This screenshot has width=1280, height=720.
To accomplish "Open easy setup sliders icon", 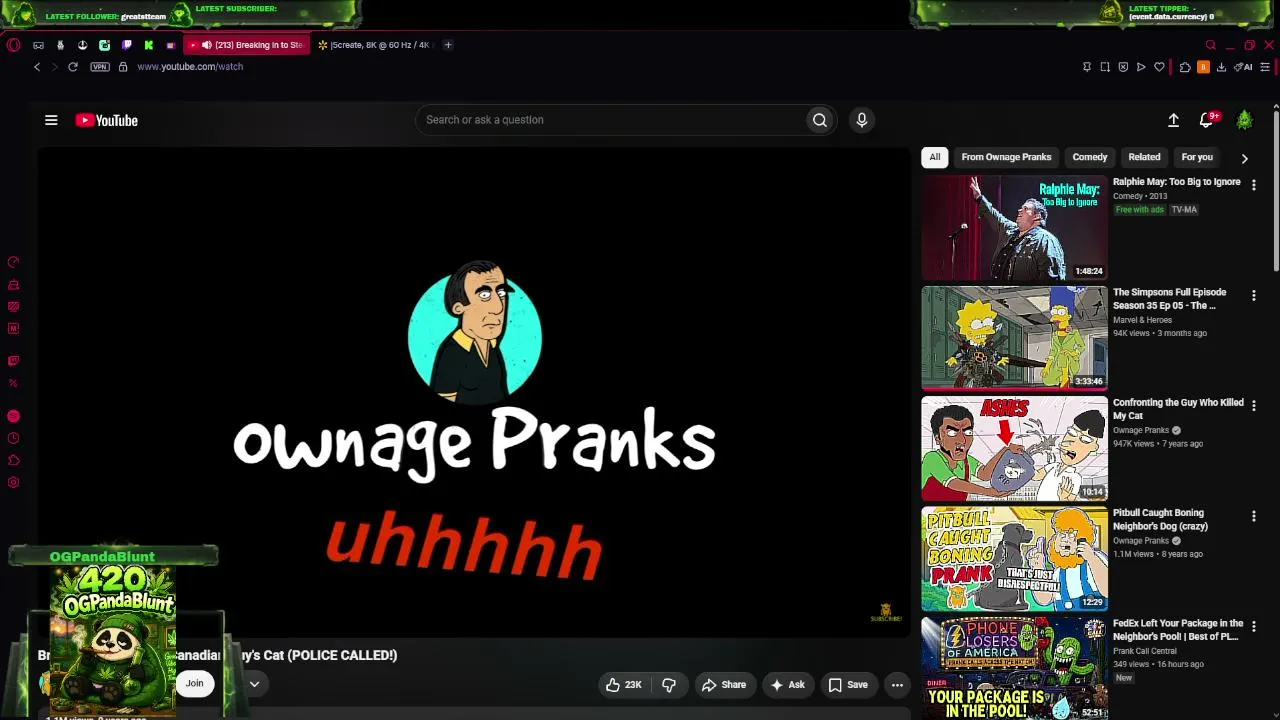I will tap(1265, 67).
